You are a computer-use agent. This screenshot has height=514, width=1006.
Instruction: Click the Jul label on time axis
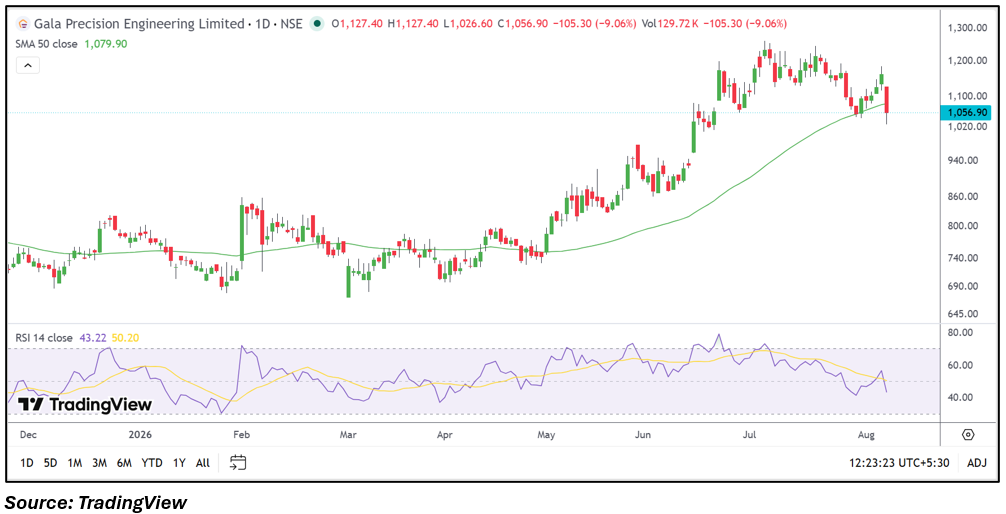point(748,434)
